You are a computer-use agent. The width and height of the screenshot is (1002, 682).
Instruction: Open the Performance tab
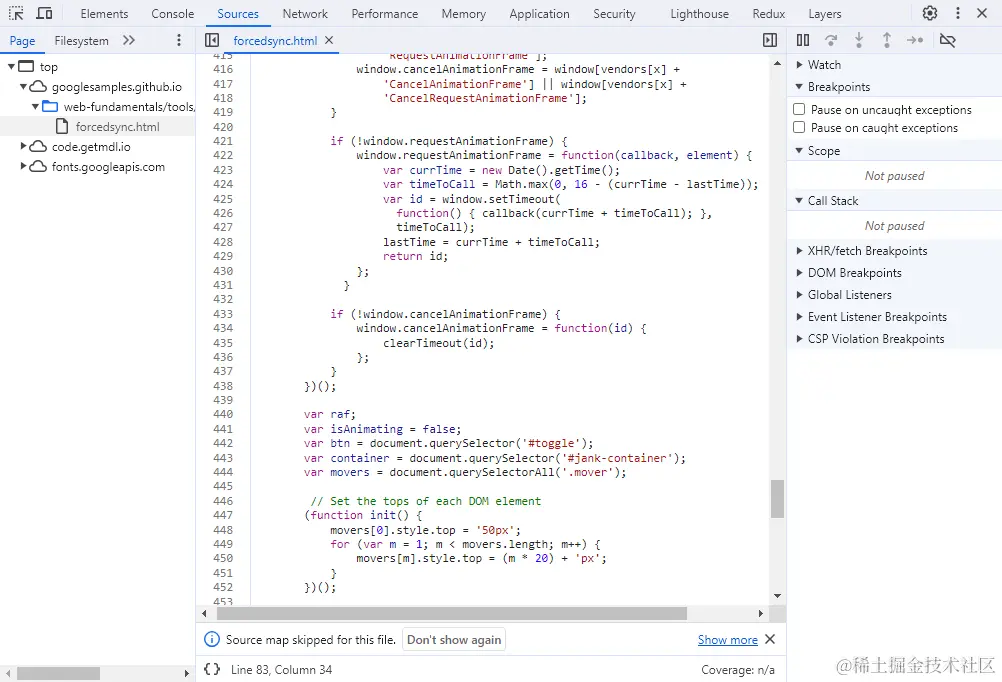385,13
